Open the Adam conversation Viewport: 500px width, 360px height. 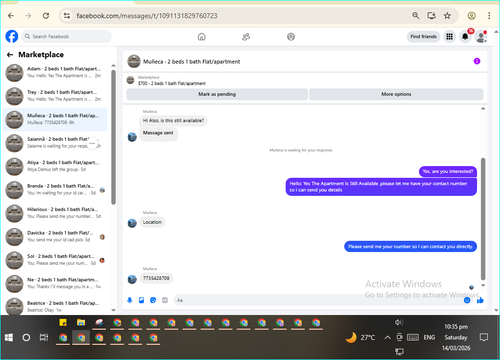pyautogui.click(x=55, y=72)
